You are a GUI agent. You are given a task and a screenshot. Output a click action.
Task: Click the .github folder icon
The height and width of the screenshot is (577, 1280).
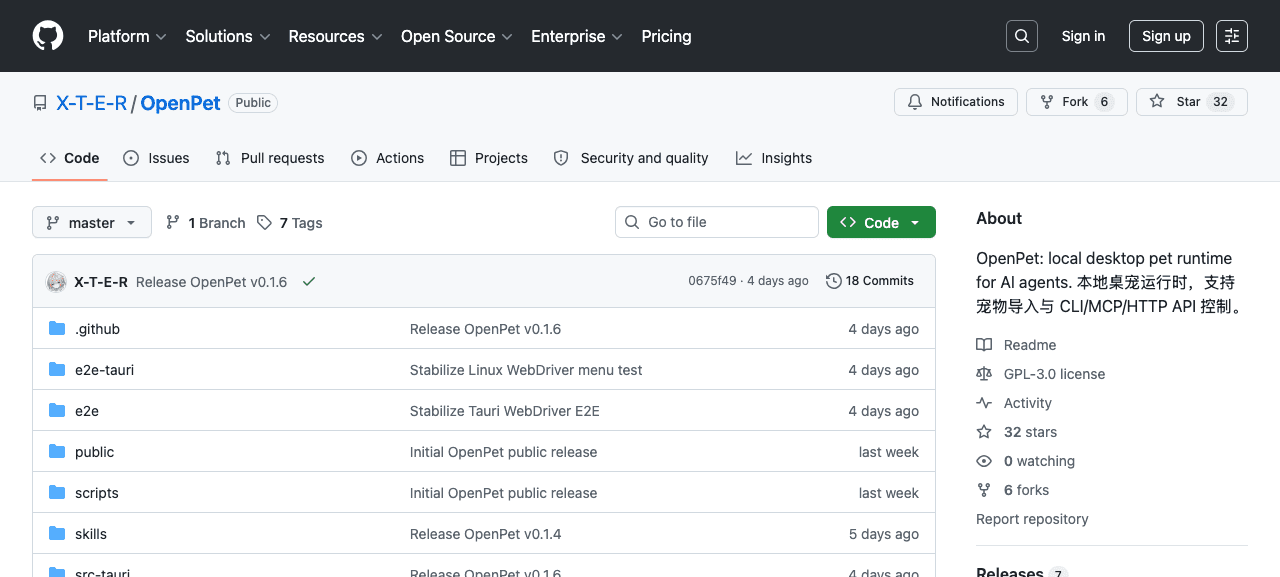(57, 329)
